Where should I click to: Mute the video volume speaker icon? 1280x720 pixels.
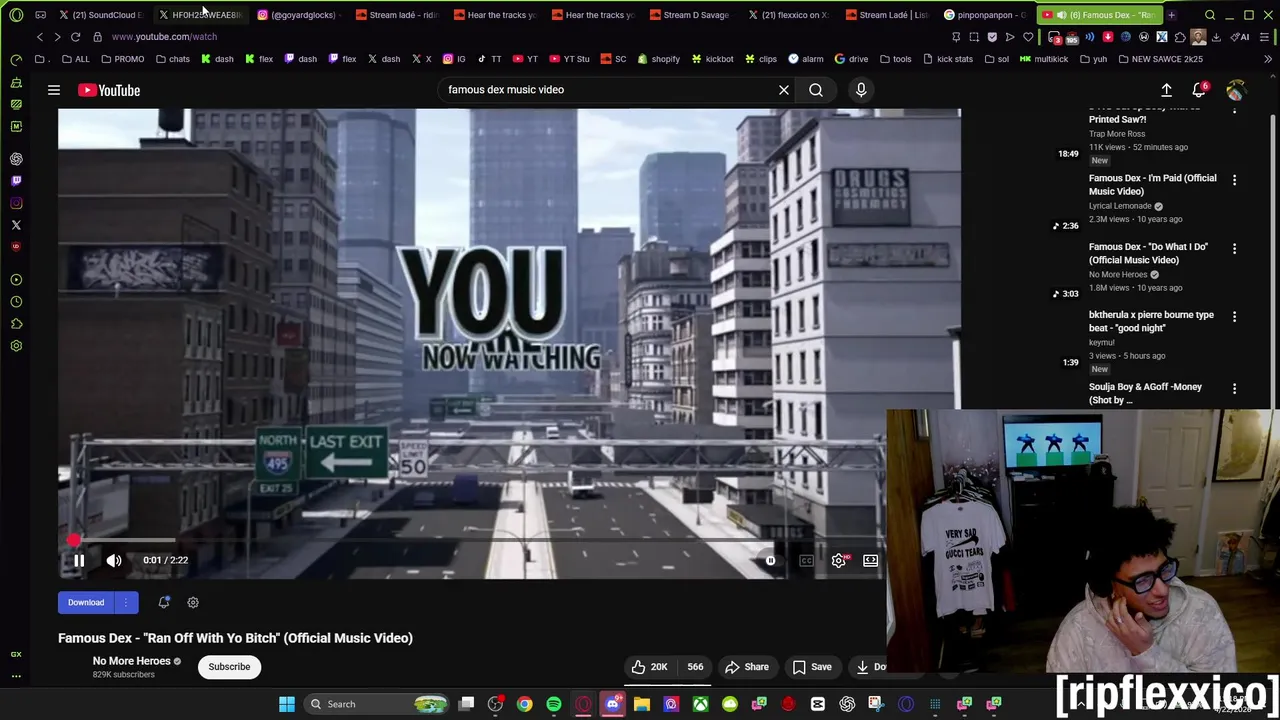[x=114, y=561]
